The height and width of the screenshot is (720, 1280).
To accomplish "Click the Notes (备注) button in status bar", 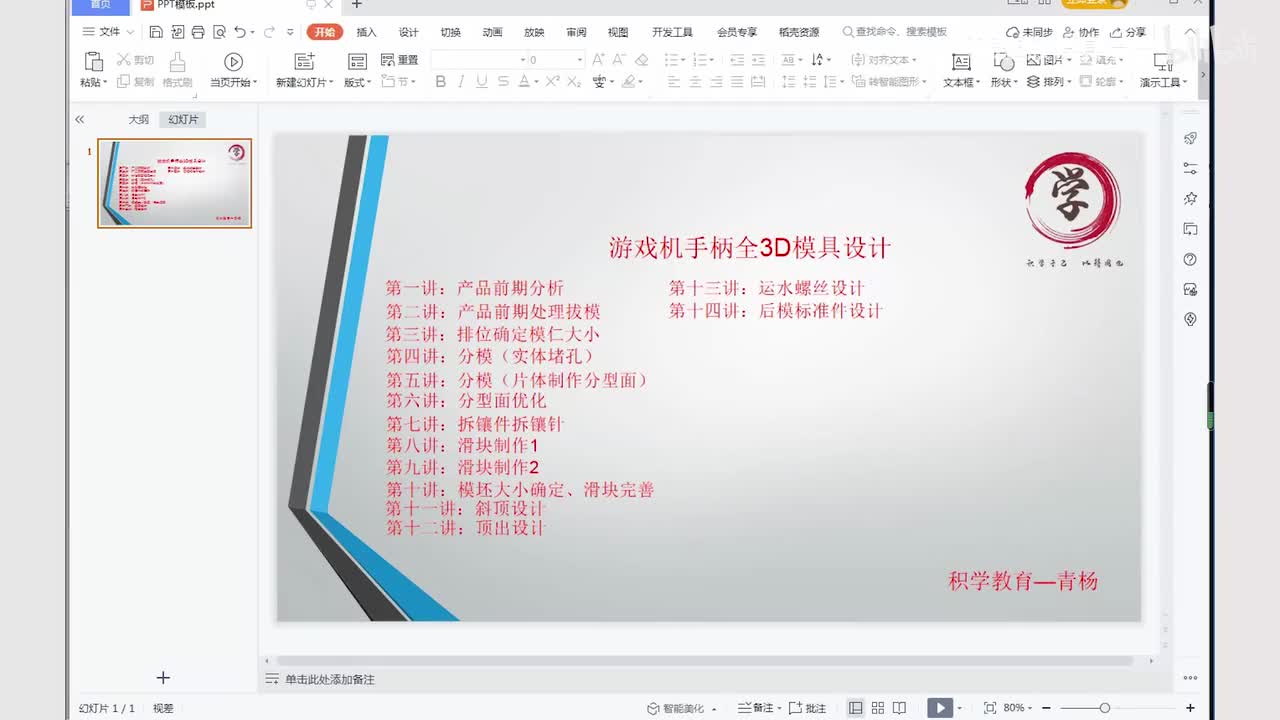I will 756,708.
